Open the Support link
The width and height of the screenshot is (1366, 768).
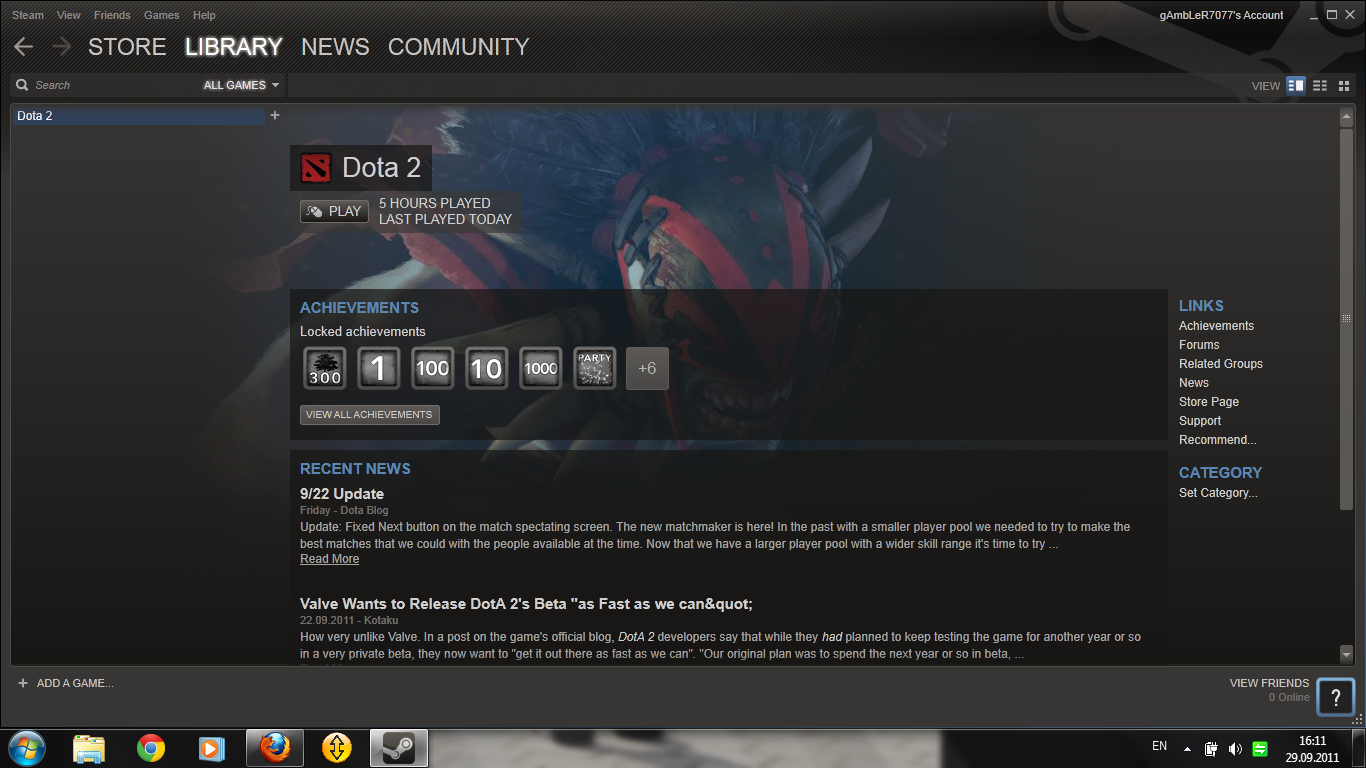[1200, 421]
